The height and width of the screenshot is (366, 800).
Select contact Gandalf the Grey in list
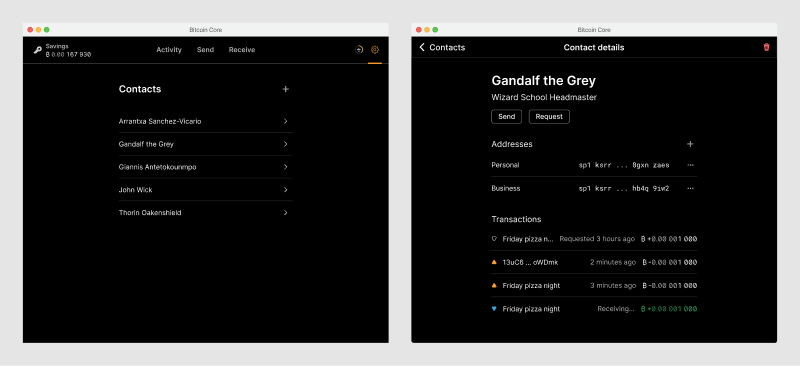[206, 144]
